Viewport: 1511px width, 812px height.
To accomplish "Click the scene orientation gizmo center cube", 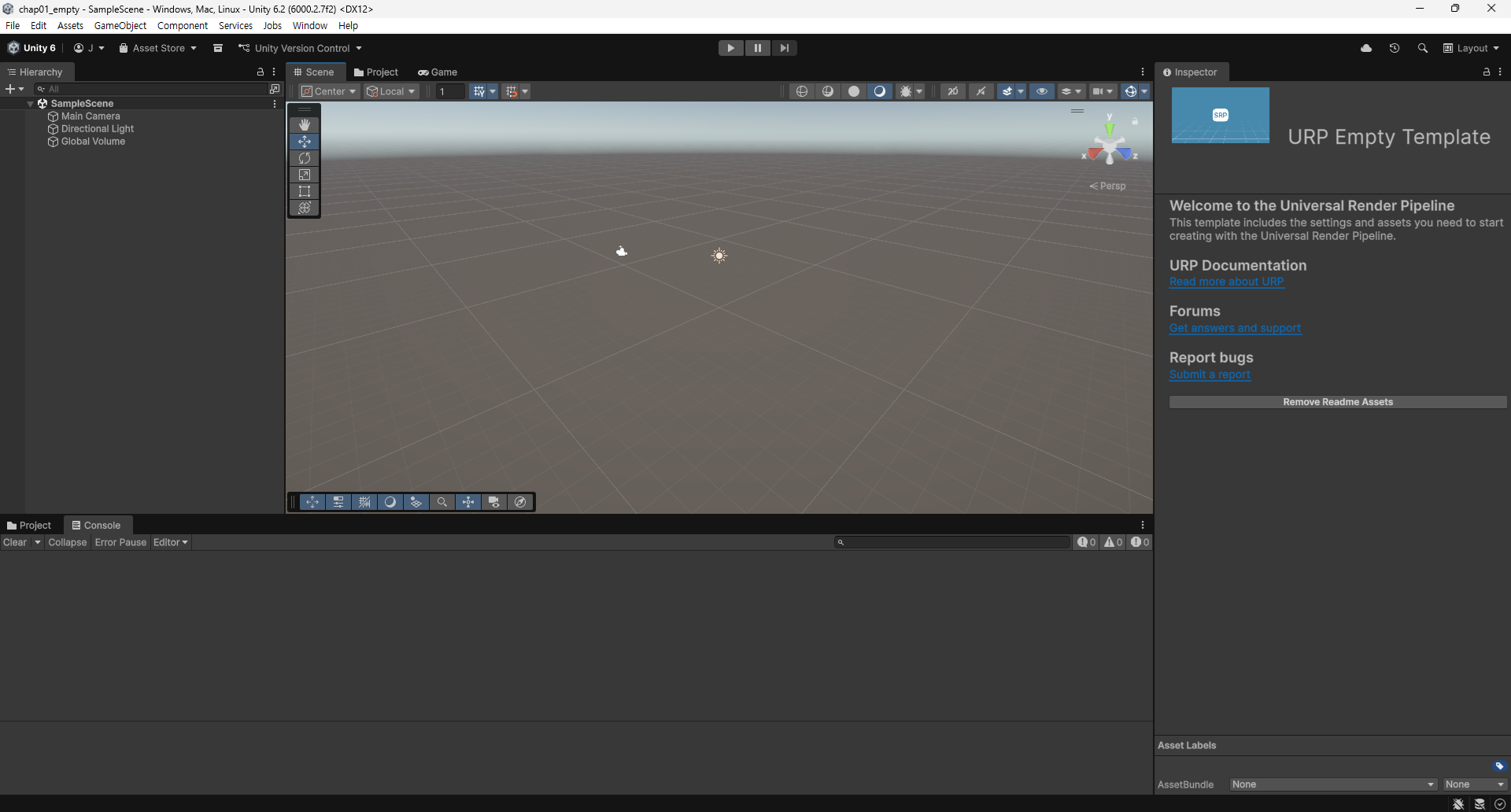I will (x=1110, y=146).
